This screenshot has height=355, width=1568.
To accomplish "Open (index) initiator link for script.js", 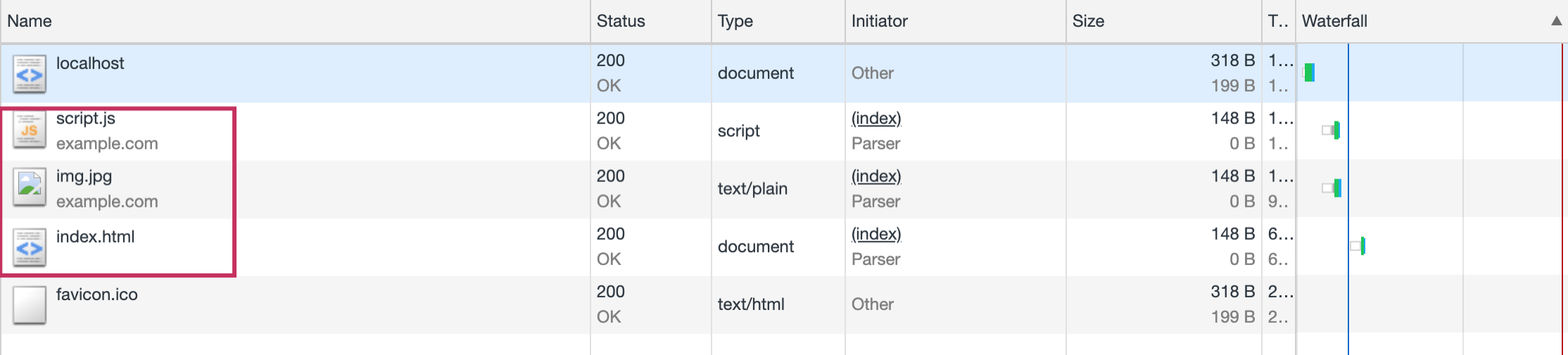I will [x=876, y=118].
